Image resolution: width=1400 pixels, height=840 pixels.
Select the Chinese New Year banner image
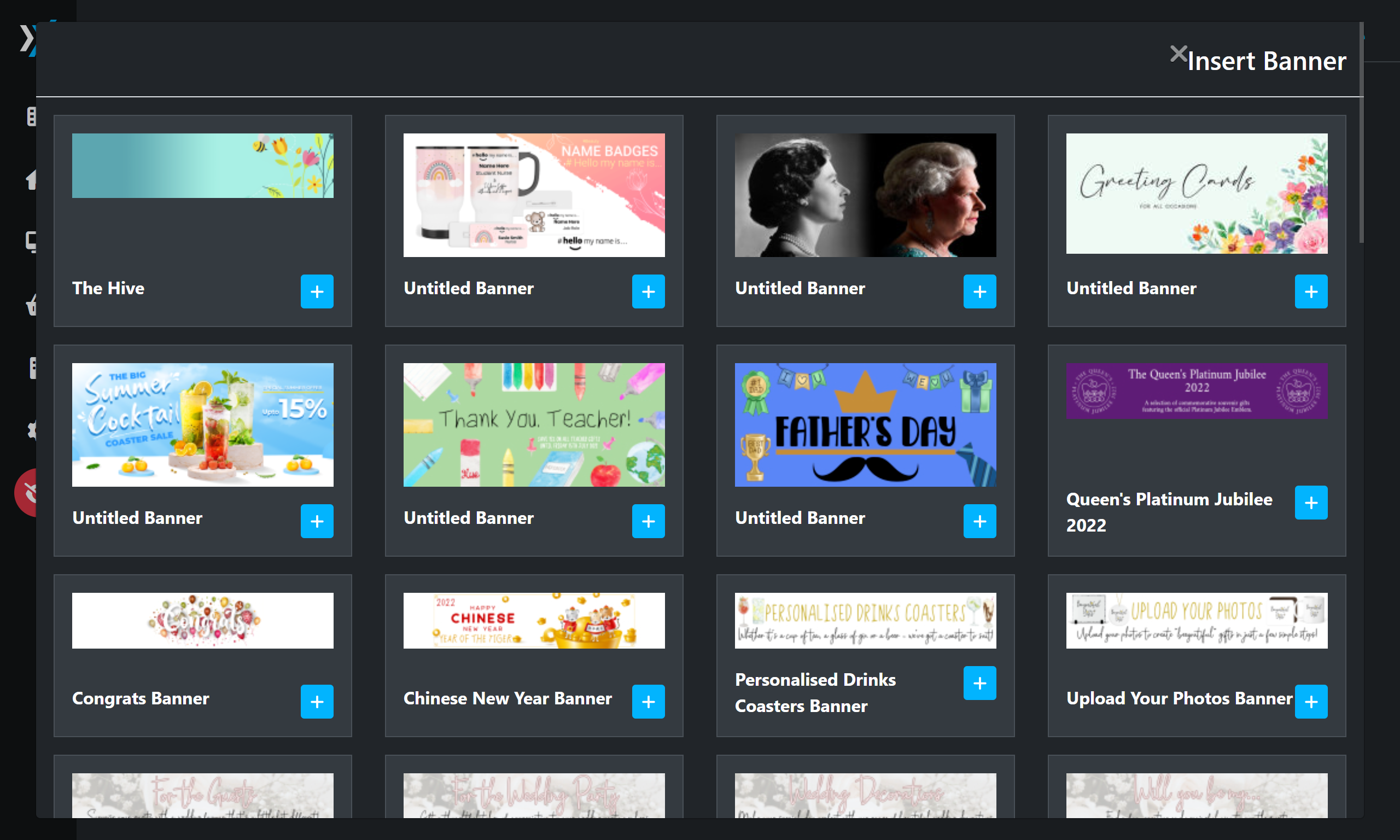click(x=534, y=620)
